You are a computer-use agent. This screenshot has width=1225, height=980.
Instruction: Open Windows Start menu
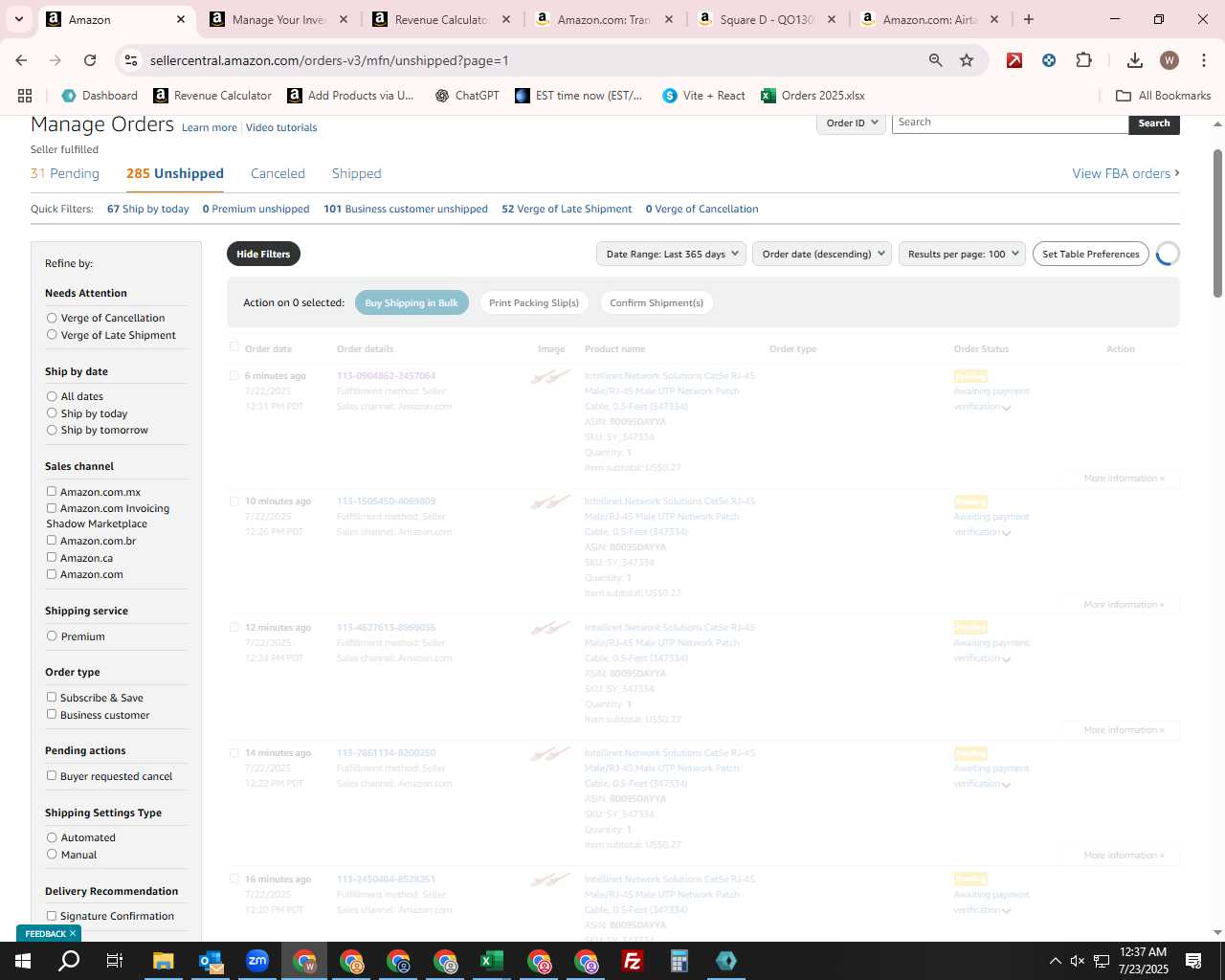point(23,961)
